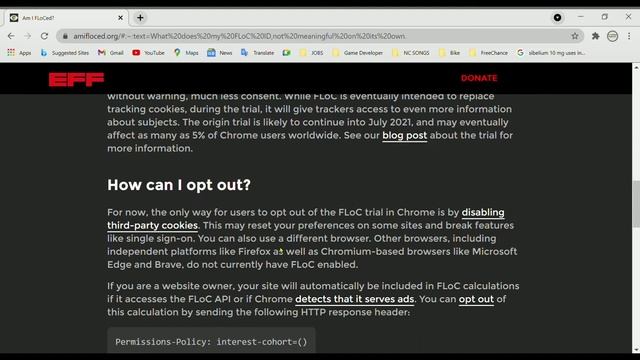The width and height of the screenshot is (640, 360).
Task: Select the Am I FLoCed tab
Action: [67, 18]
